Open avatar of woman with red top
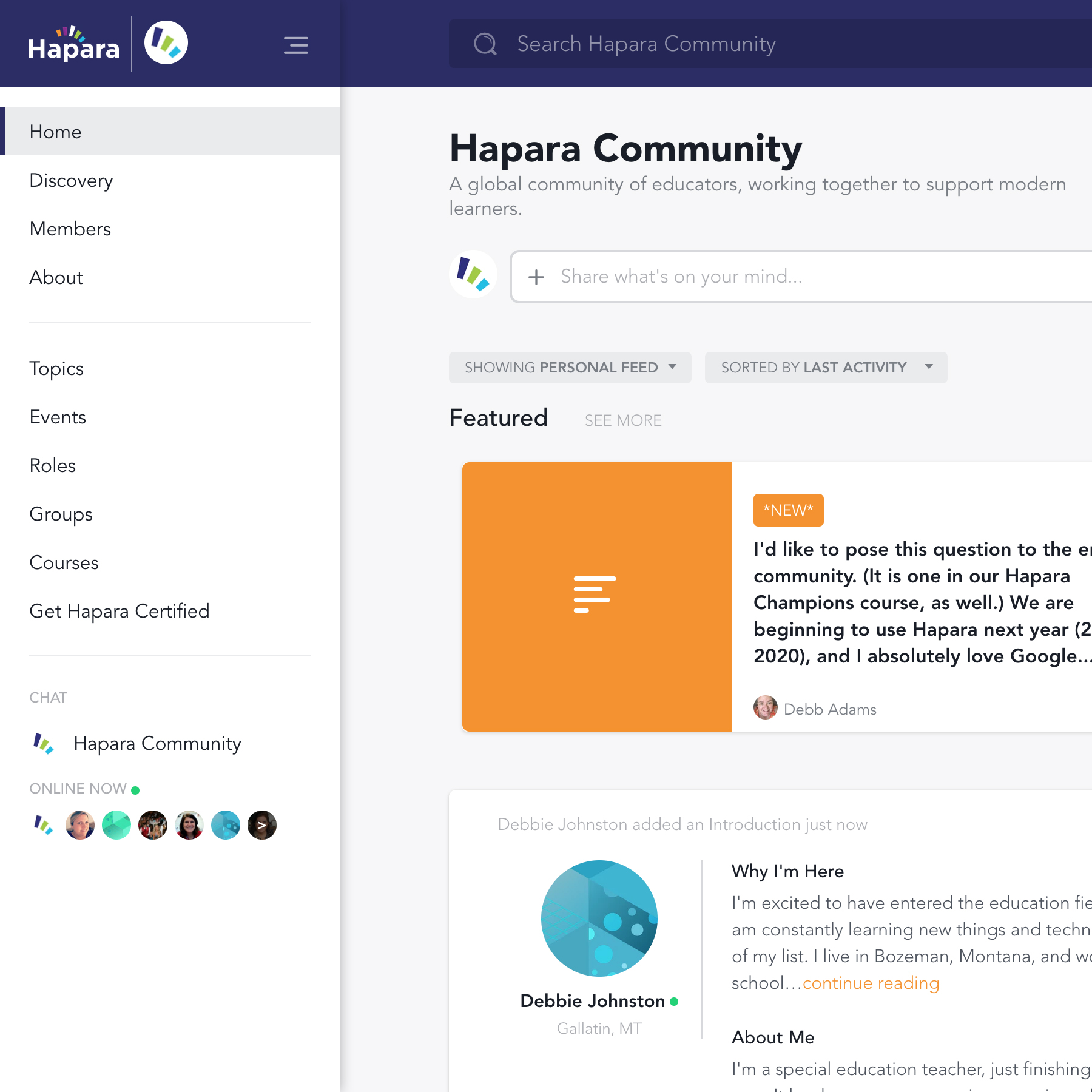The width and height of the screenshot is (1092, 1092). [189, 825]
